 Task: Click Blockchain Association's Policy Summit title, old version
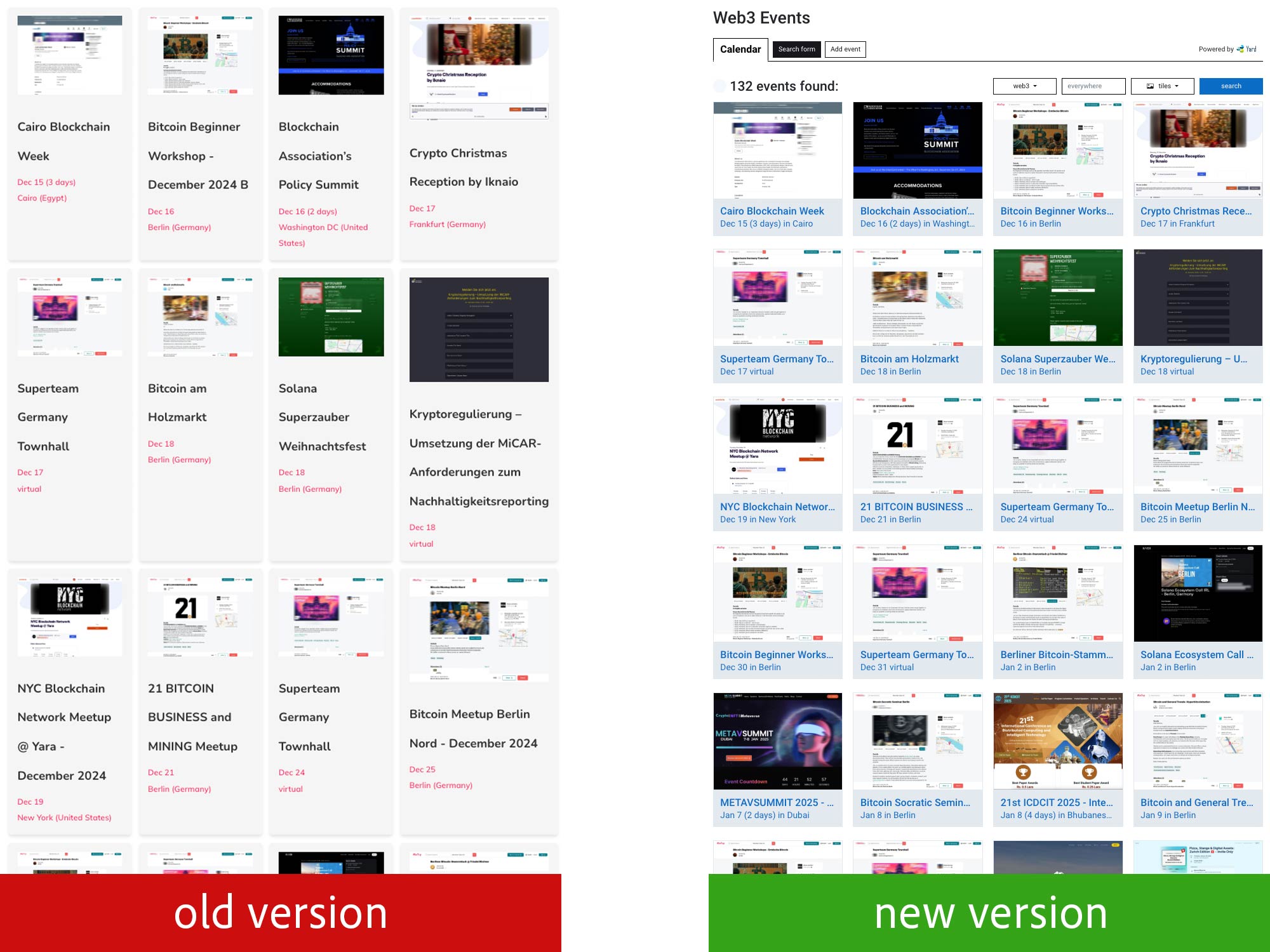click(319, 155)
